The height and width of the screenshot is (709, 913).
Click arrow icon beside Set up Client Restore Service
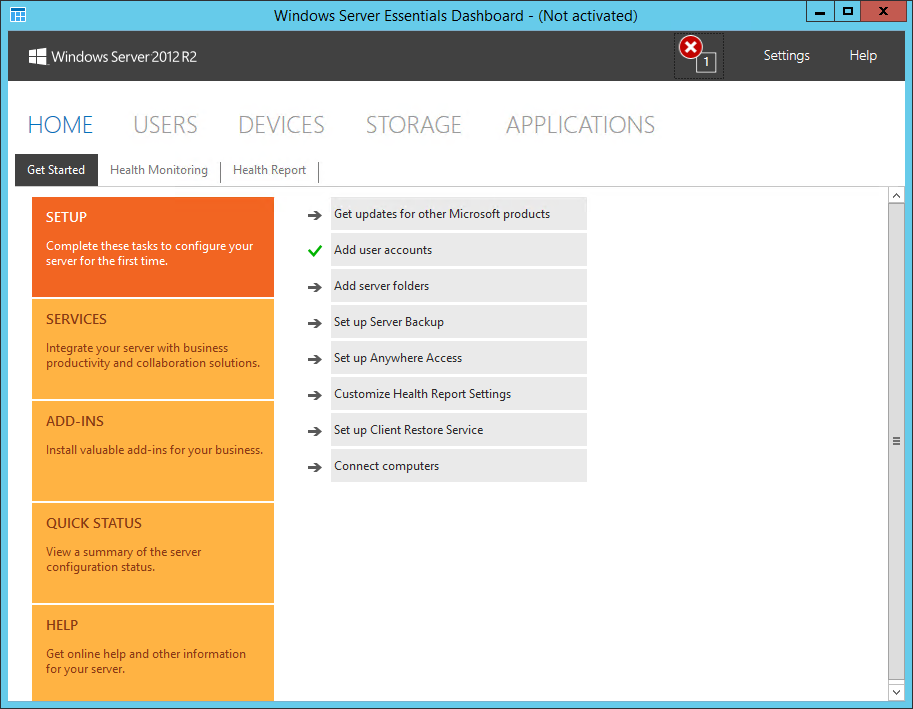point(314,431)
